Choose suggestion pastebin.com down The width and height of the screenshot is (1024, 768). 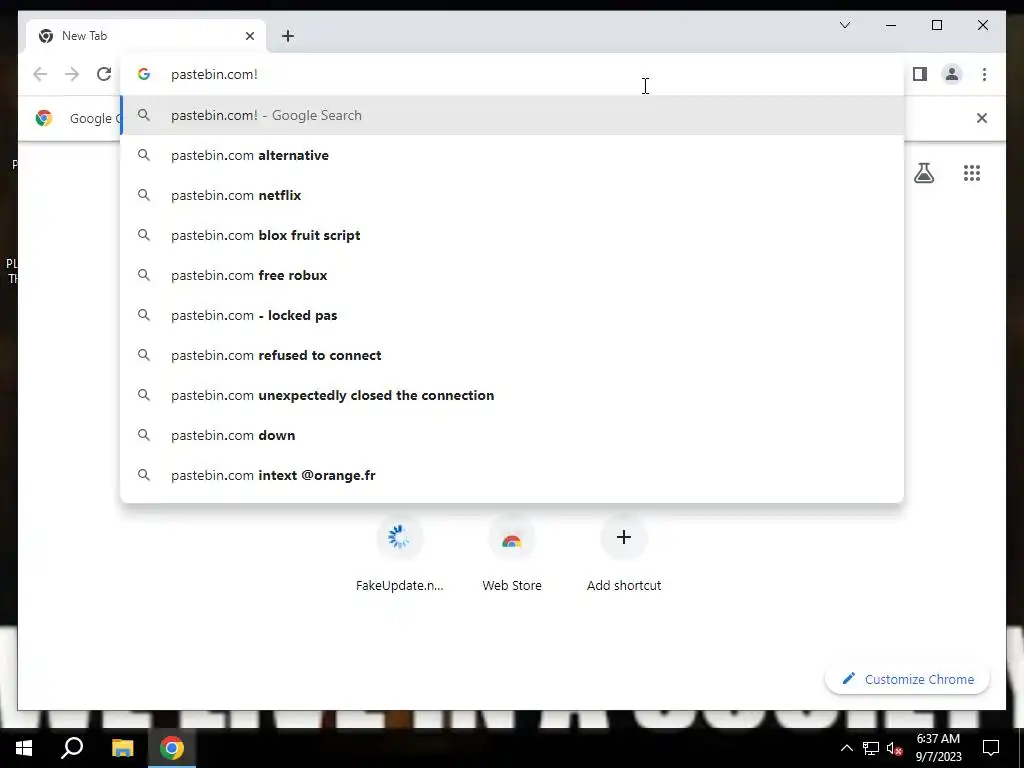513,435
